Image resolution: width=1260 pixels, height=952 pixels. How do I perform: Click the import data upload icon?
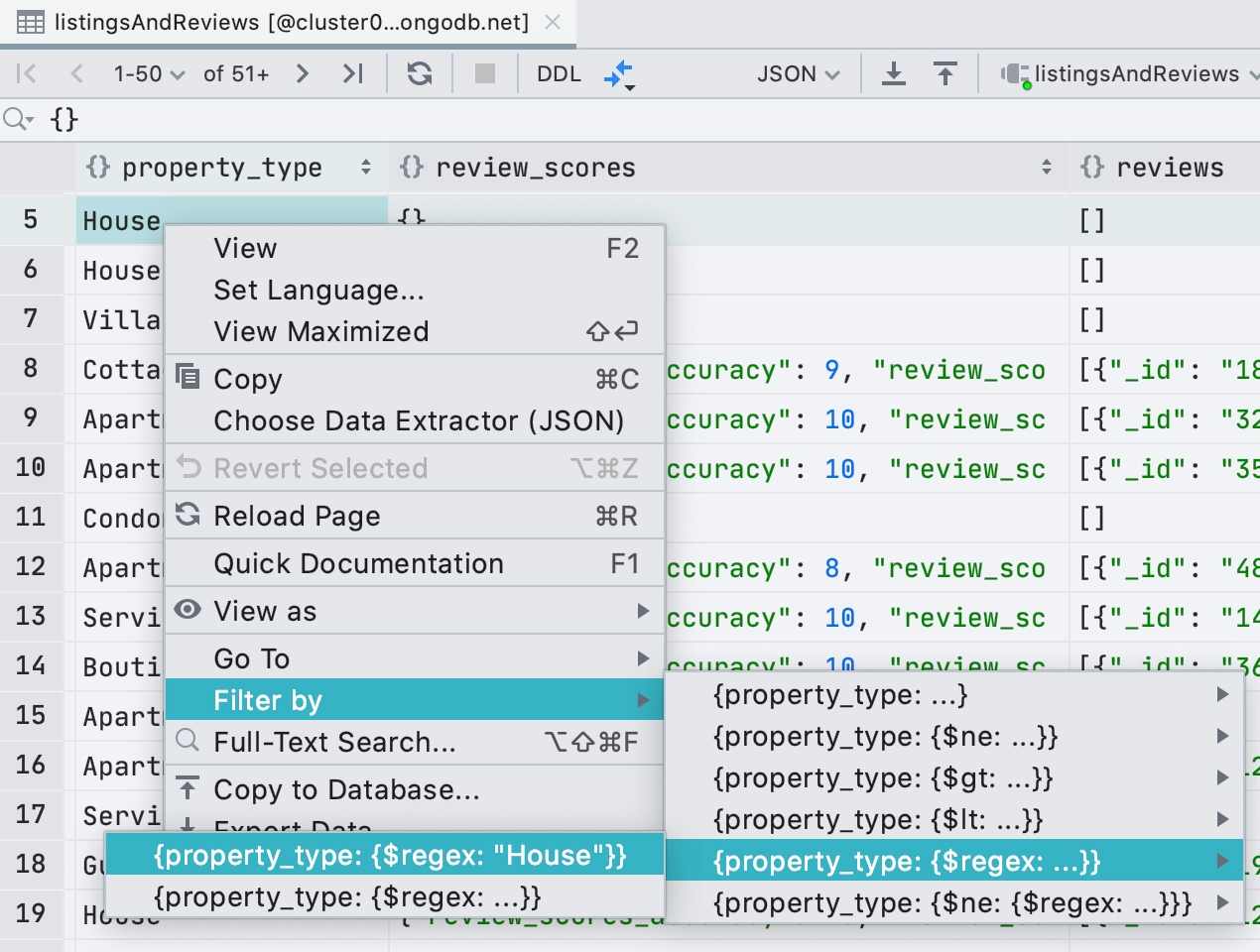pos(945,73)
